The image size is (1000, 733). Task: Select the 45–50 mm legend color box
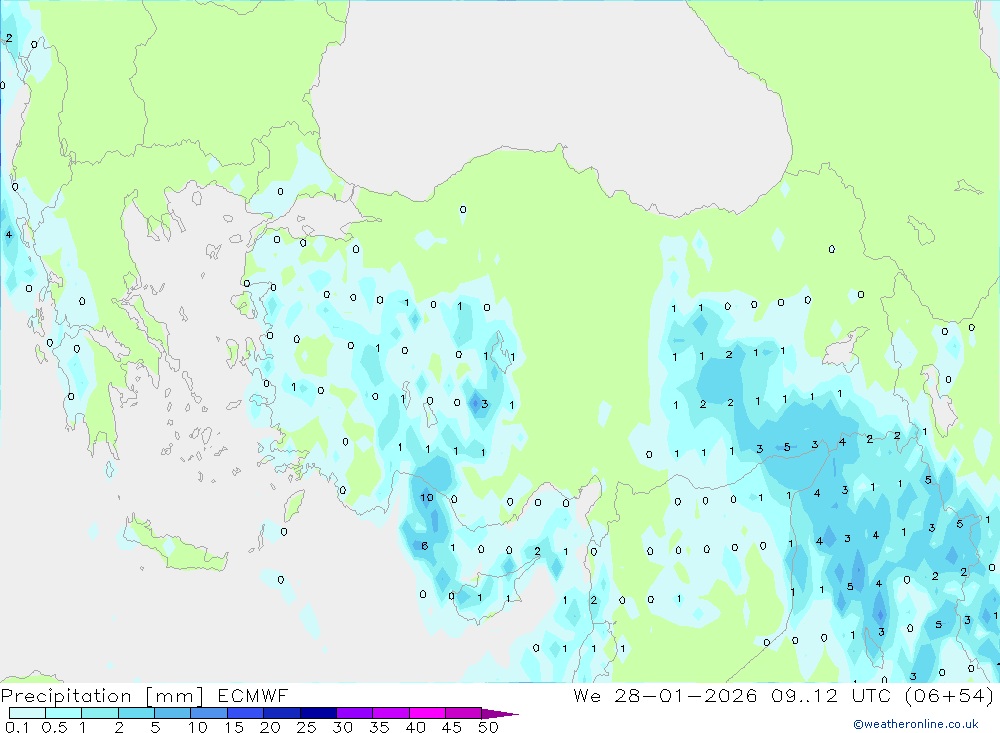coord(464,713)
